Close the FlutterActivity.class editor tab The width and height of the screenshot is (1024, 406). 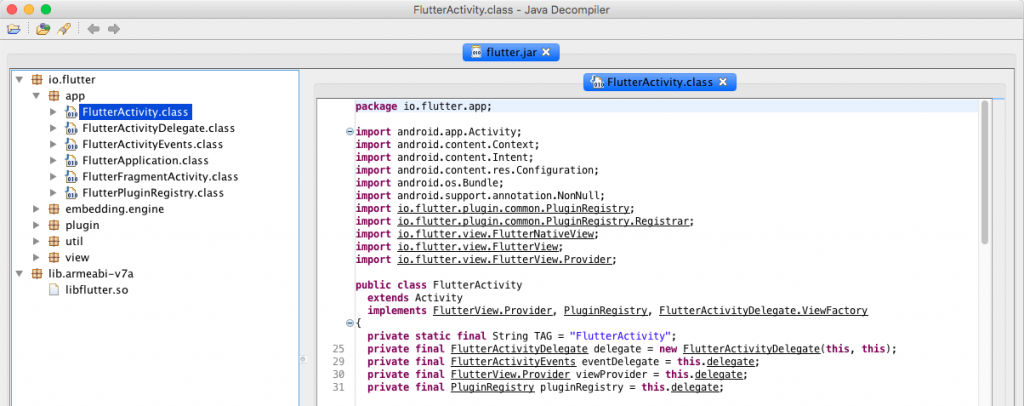point(722,82)
